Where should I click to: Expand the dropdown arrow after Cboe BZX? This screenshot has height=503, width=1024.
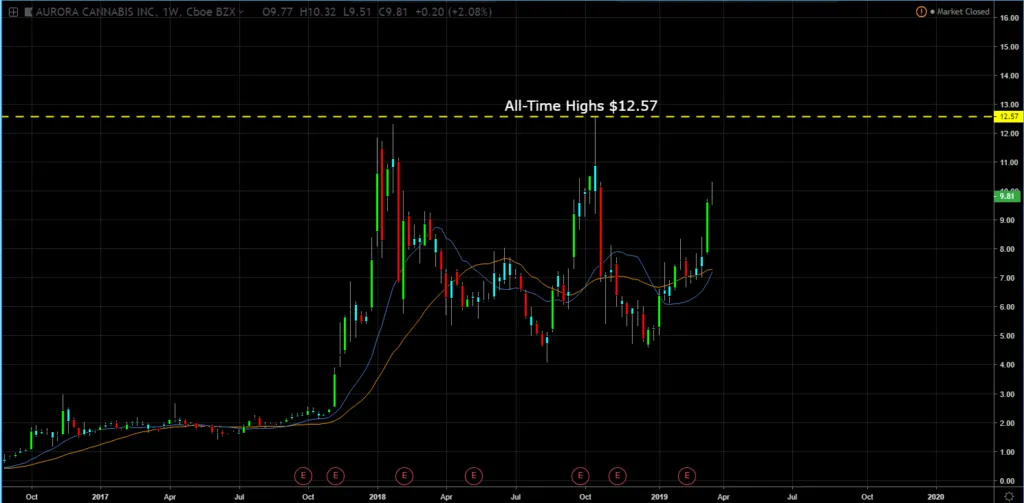(242, 12)
